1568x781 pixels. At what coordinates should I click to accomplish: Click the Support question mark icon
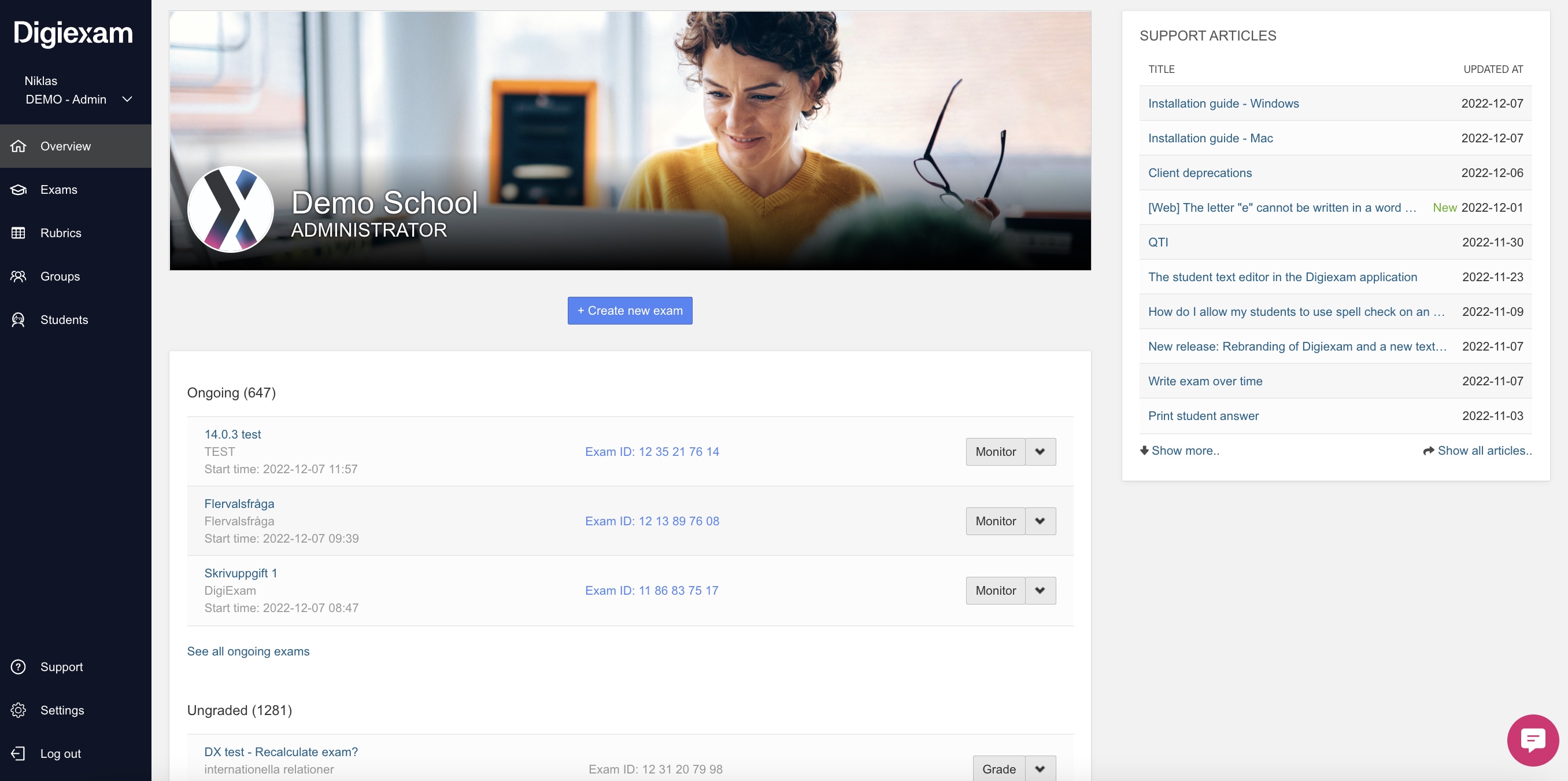tap(19, 667)
